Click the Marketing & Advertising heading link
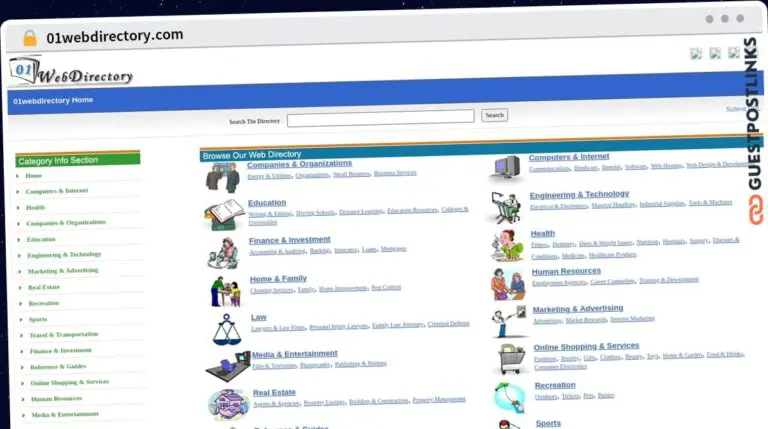 (577, 309)
